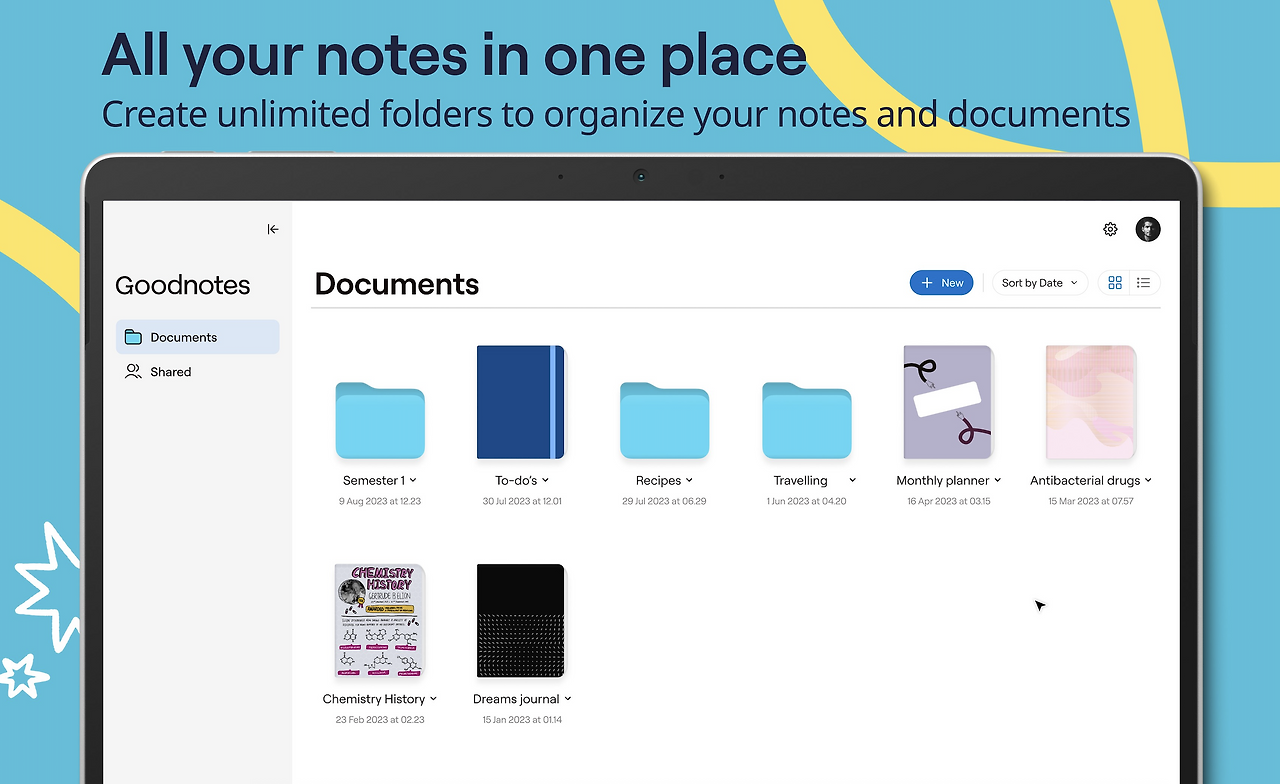Create a new document with New button
1280x784 pixels.
941,283
